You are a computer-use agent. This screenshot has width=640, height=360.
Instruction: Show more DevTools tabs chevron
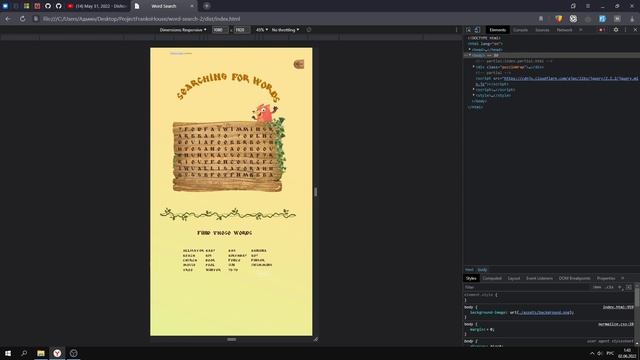[x=581, y=30]
